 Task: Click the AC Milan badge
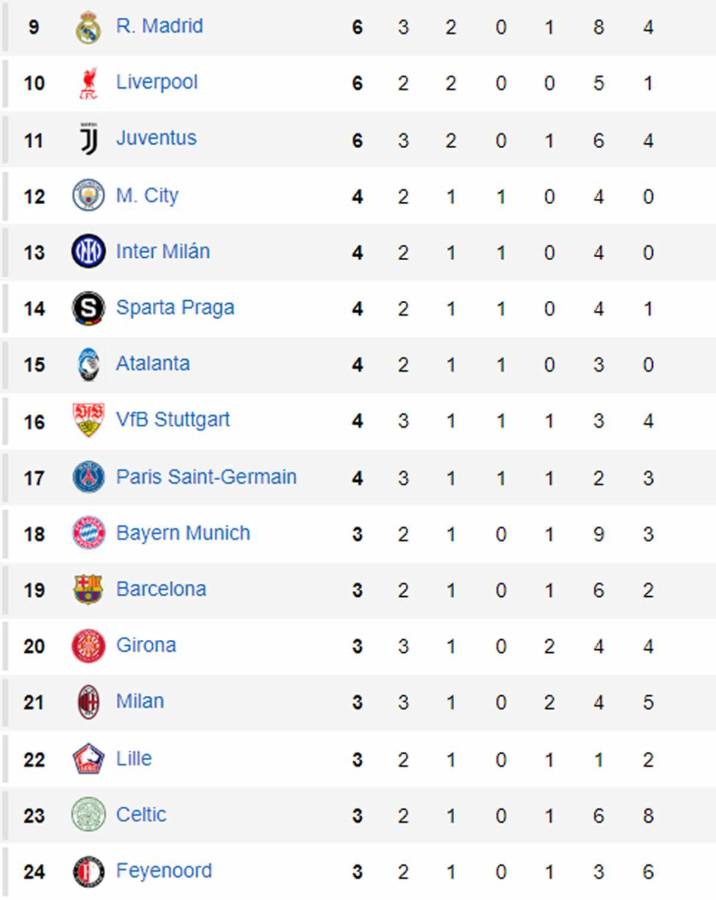pos(89,702)
